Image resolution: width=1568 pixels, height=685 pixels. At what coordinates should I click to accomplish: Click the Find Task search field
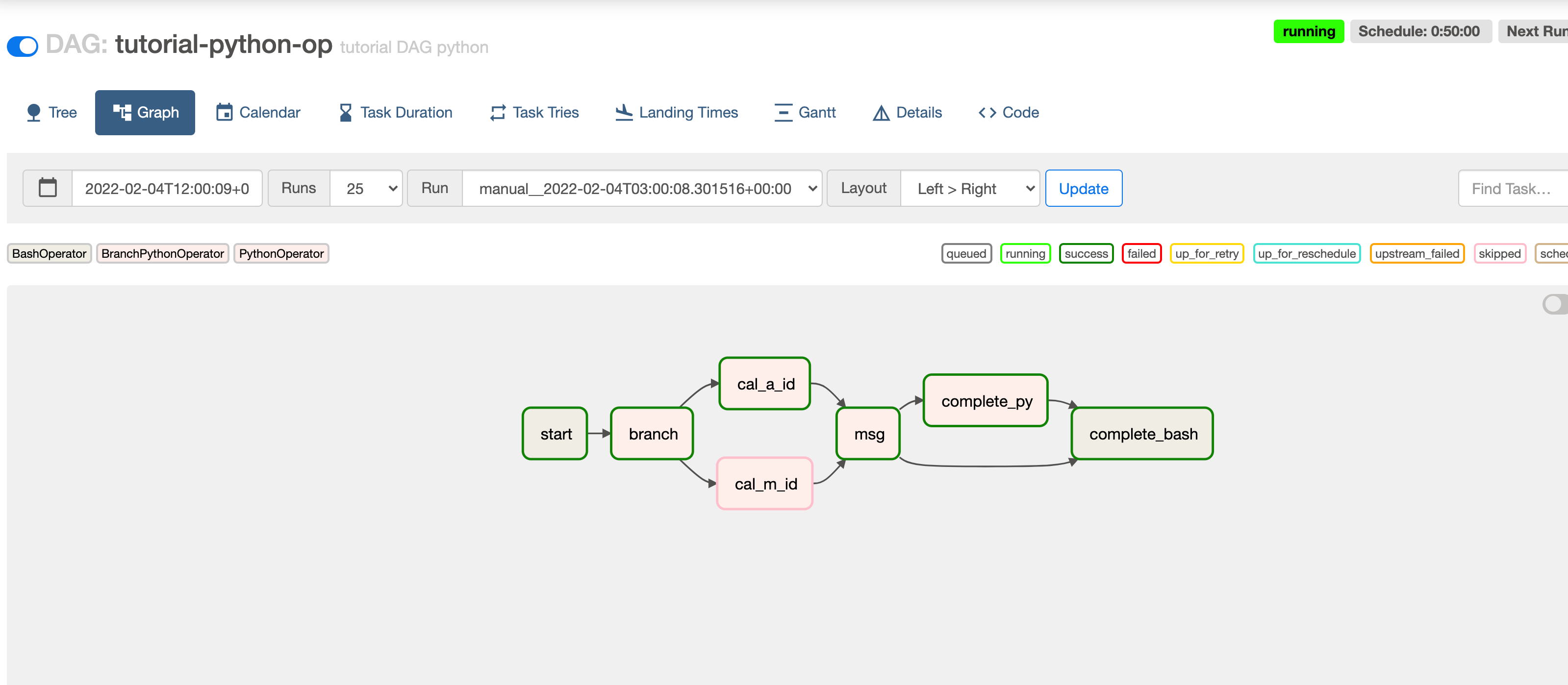[x=1511, y=189]
